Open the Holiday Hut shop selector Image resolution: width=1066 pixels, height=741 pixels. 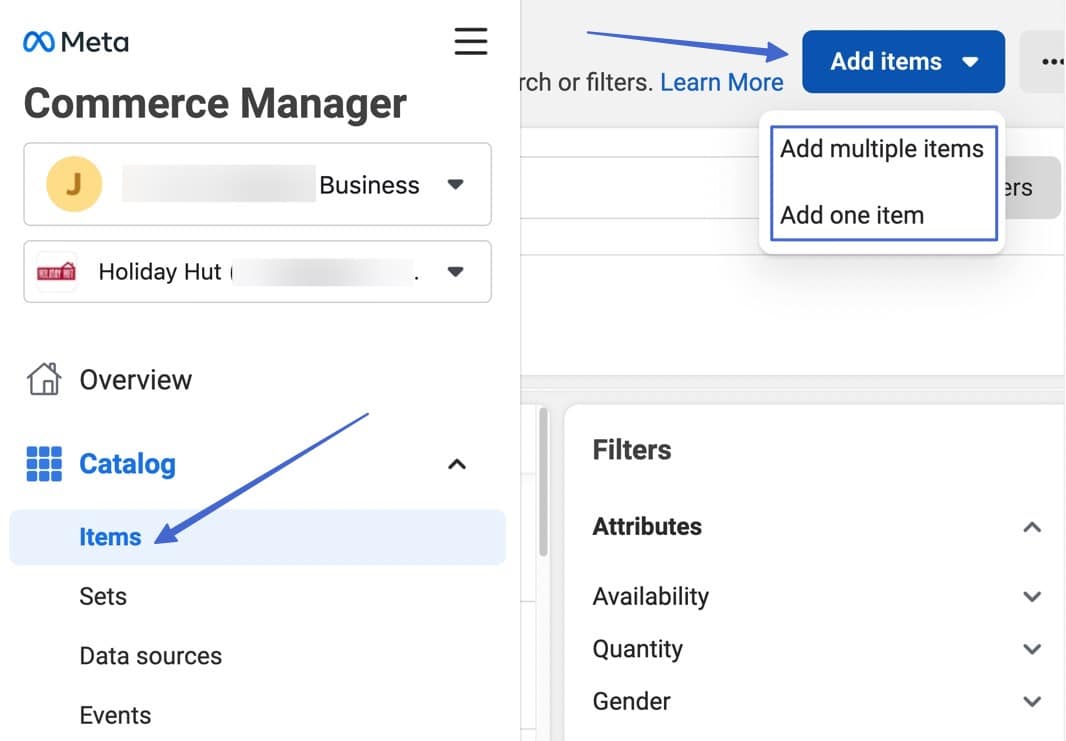tap(456, 271)
